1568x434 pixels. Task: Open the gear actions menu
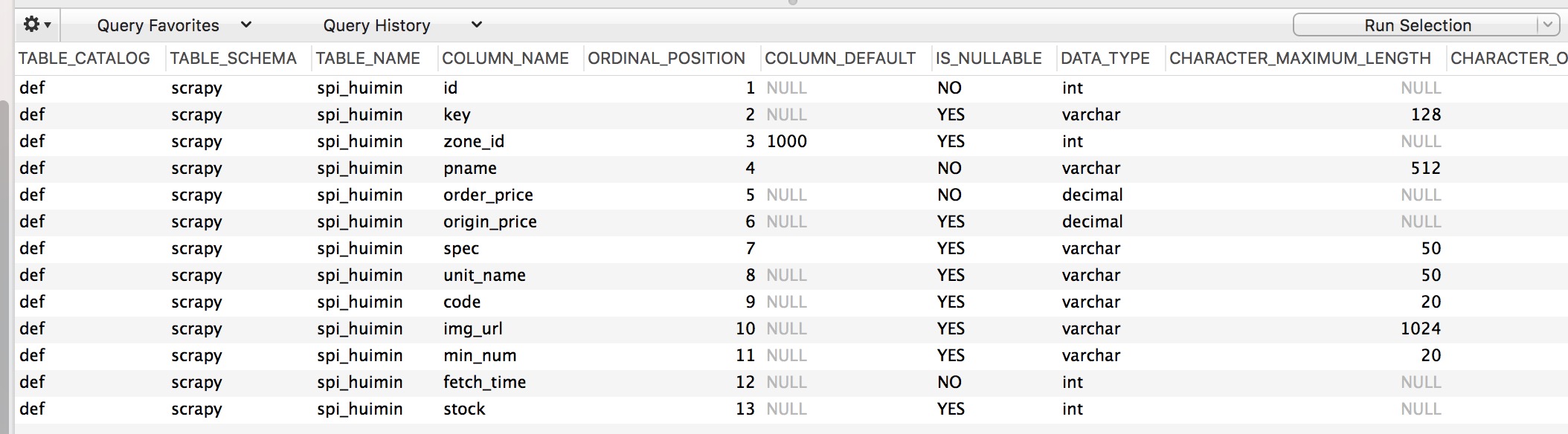(36, 25)
